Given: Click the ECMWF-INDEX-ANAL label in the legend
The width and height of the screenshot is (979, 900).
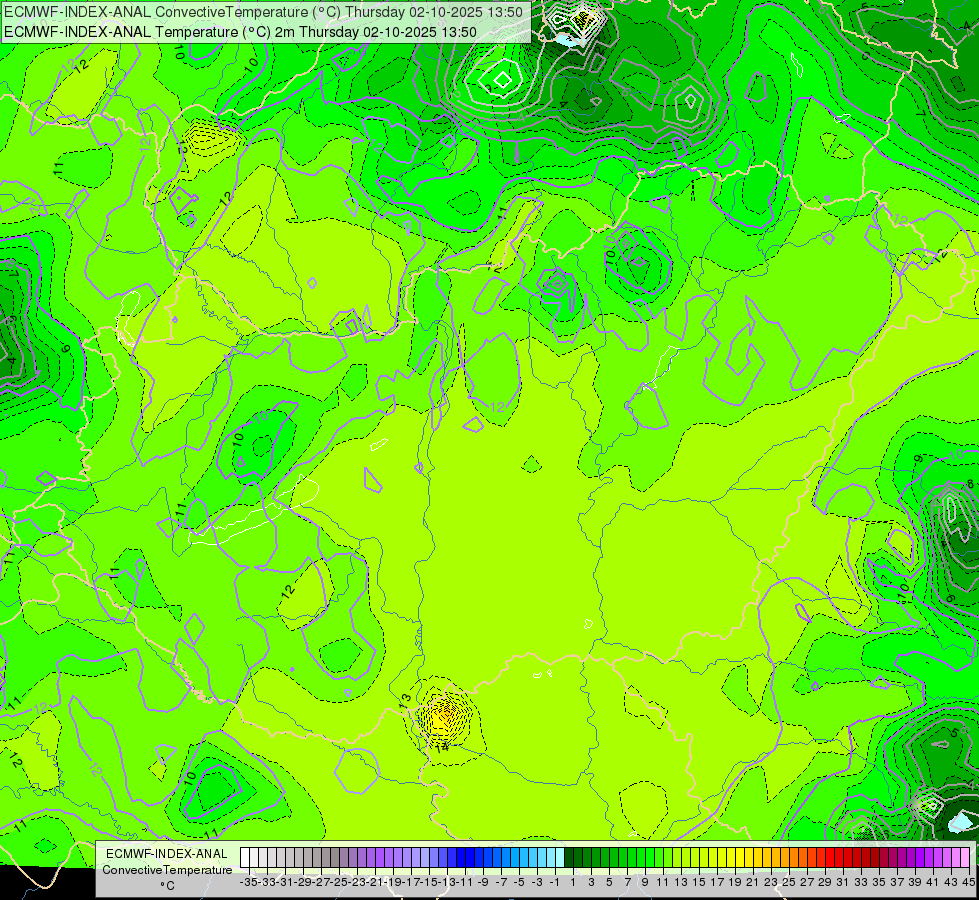Looking at the screenshot, I should pyautogui.click(x=167, y=854).
